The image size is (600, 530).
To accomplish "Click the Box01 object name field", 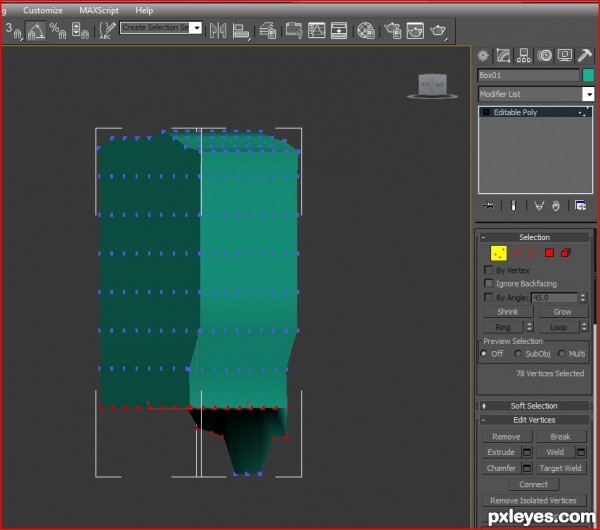I will (x=528, y=75).
